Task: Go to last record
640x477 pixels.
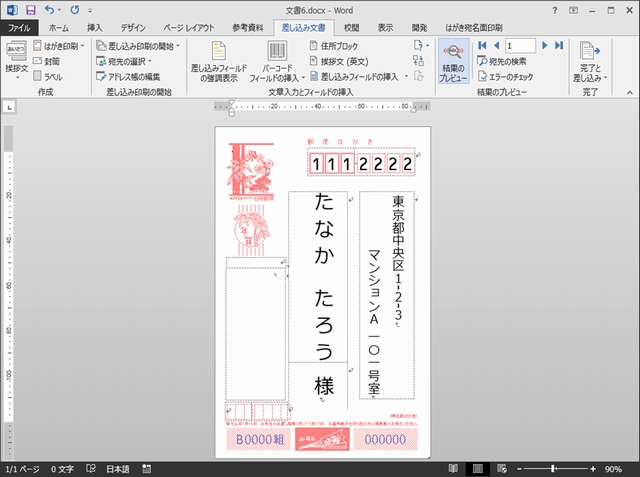Action: (x=559, y=45)
